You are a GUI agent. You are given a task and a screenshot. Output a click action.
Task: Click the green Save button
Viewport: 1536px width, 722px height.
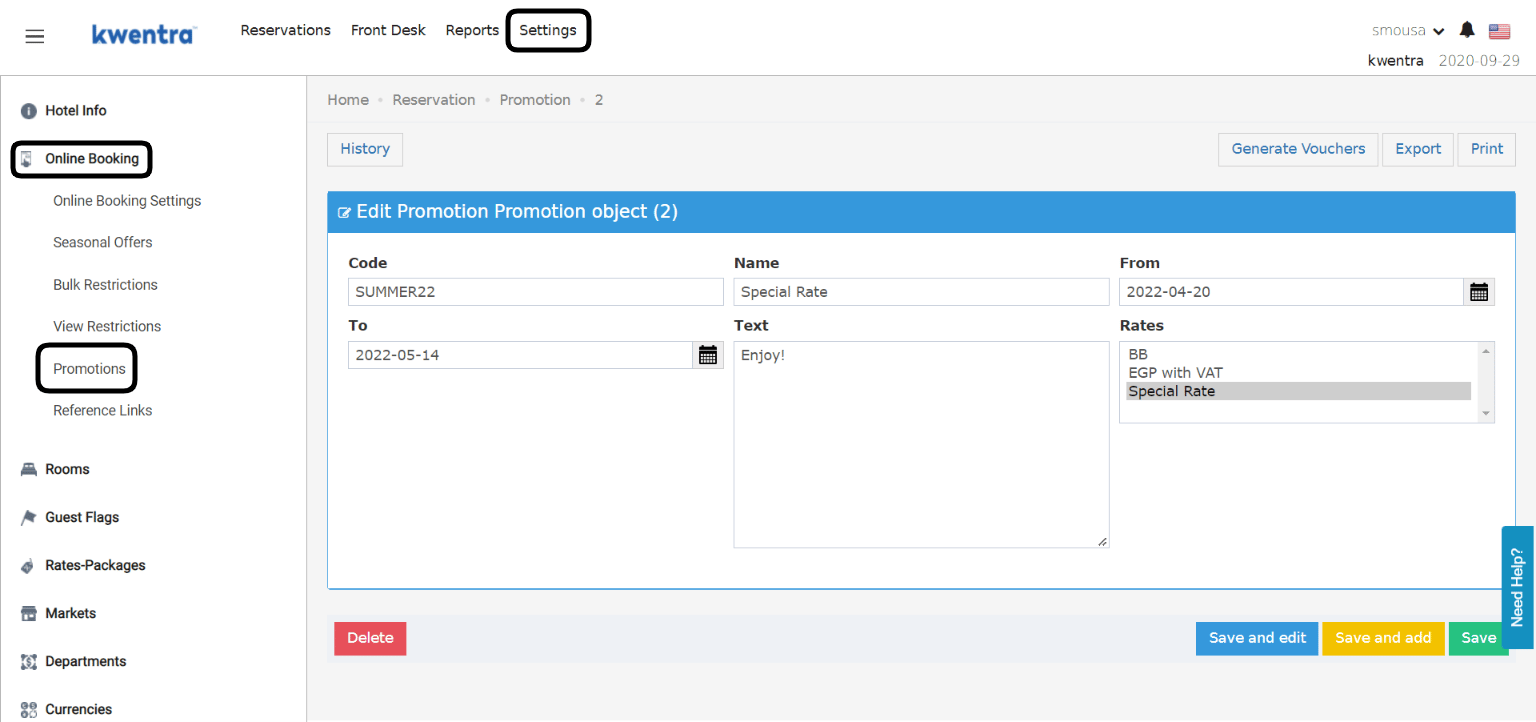[1478, 638]
